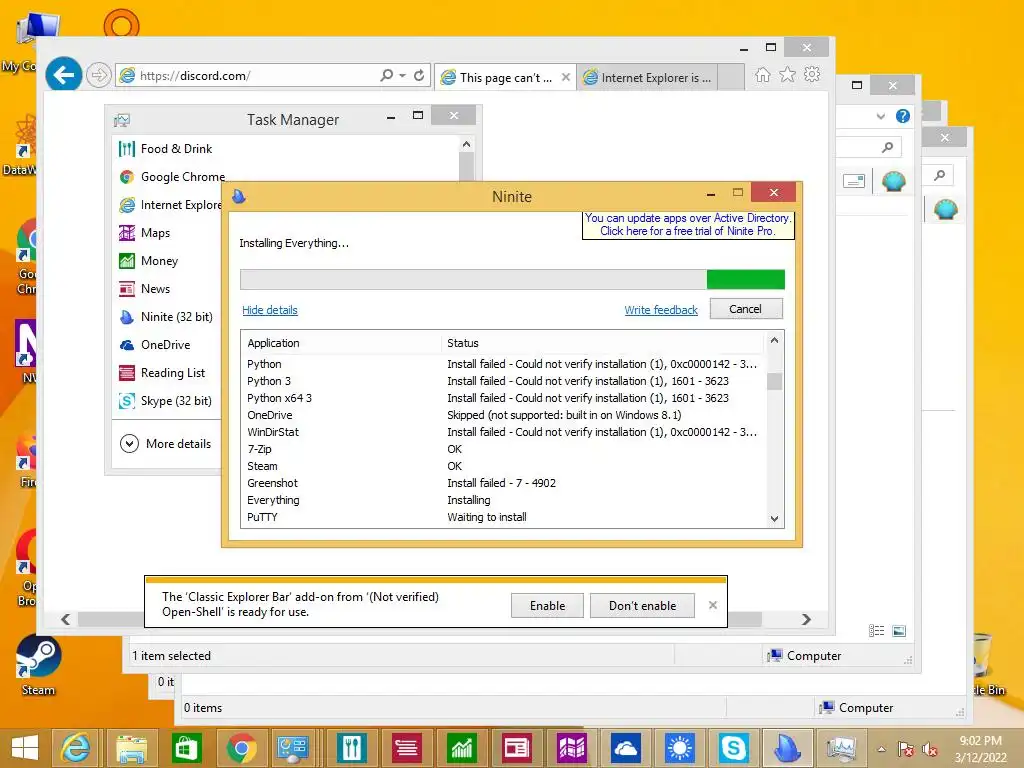Select News in Task Manager

145,289
